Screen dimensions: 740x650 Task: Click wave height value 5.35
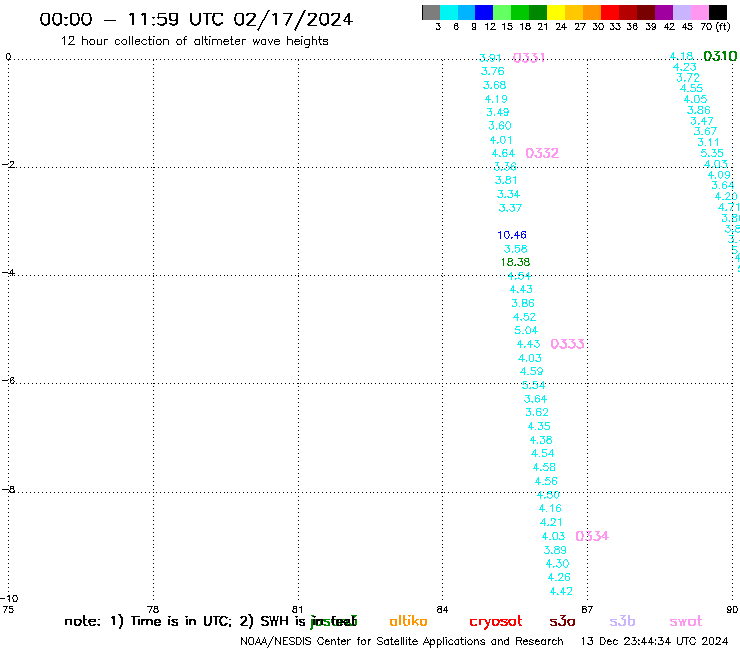[712, 153]
